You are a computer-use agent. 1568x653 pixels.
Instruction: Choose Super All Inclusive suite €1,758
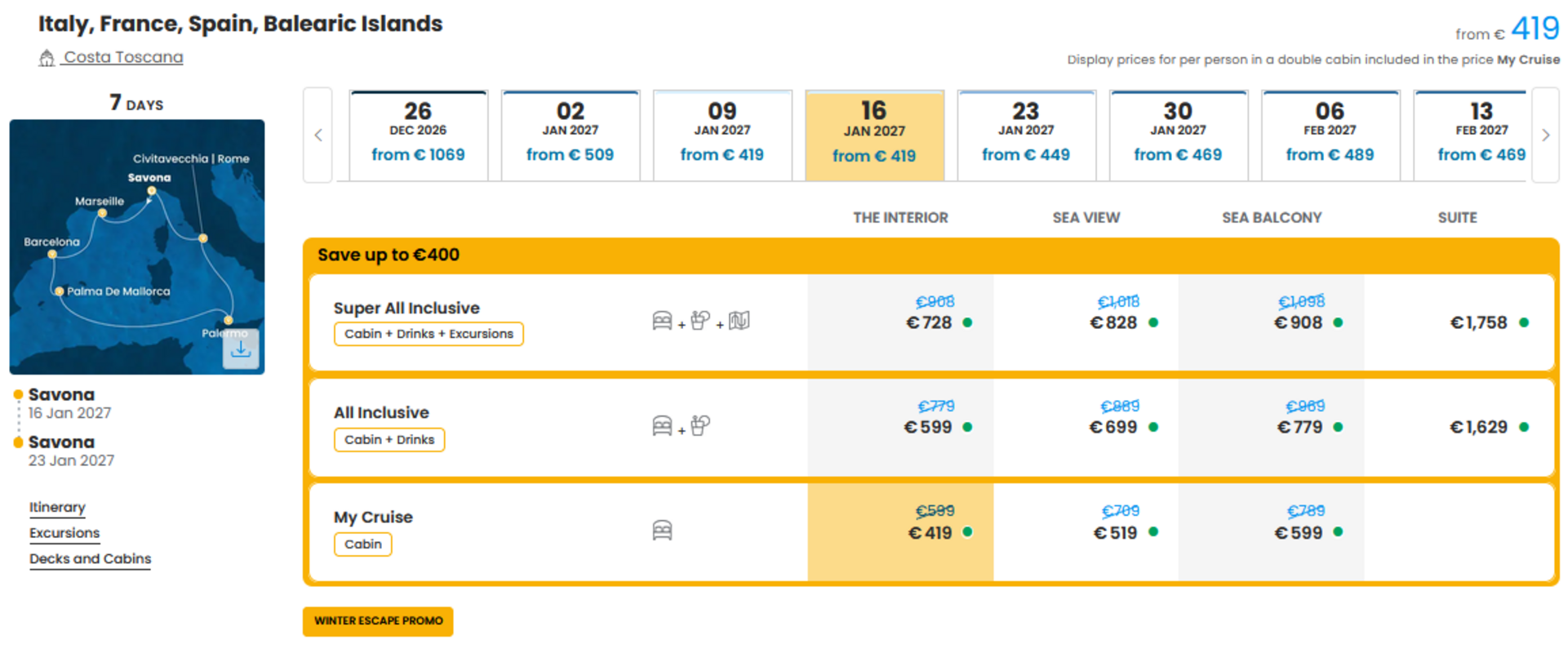[x=1480, y=322]
